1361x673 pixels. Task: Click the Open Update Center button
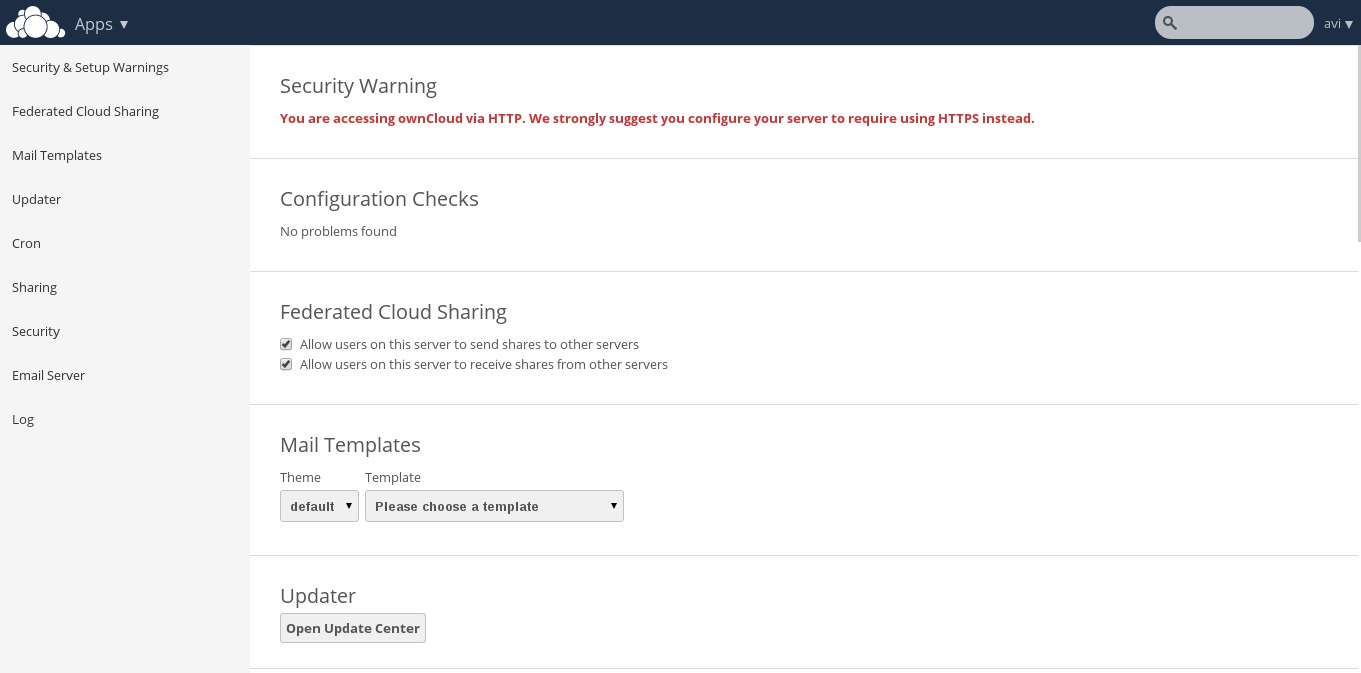353,628
